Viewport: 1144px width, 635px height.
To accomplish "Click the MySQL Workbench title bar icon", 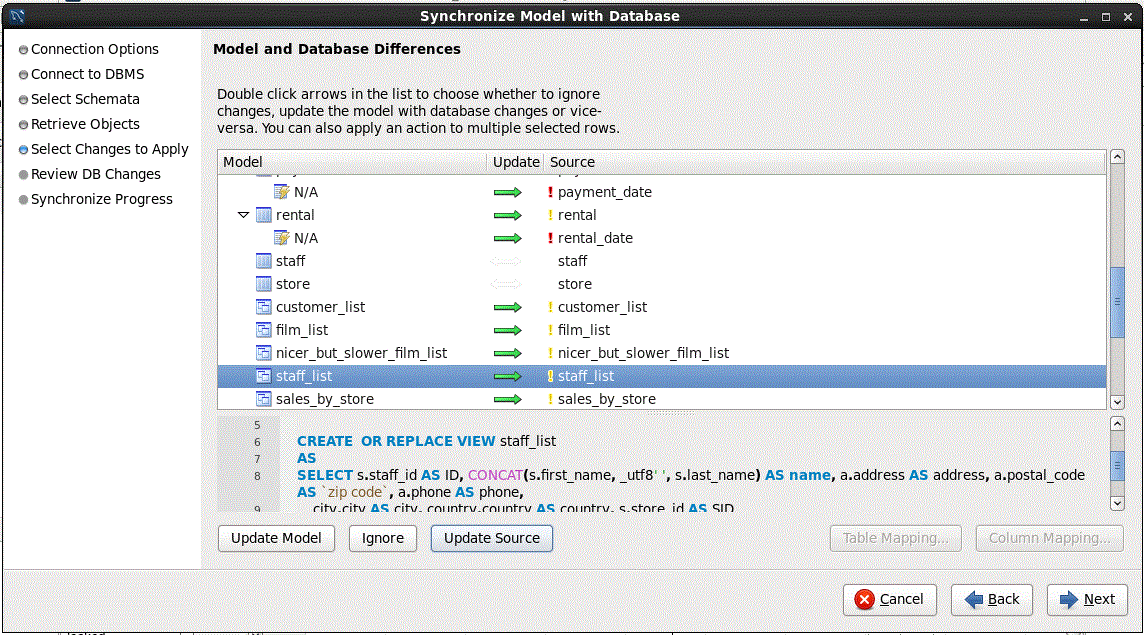I will pyautogui.click(x=16, y=16).
